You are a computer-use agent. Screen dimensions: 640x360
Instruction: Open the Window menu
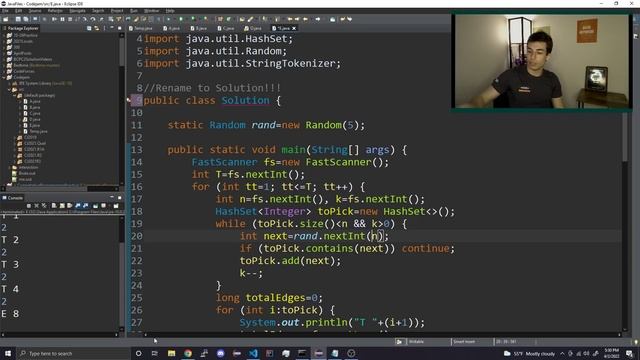coord(151,11)
